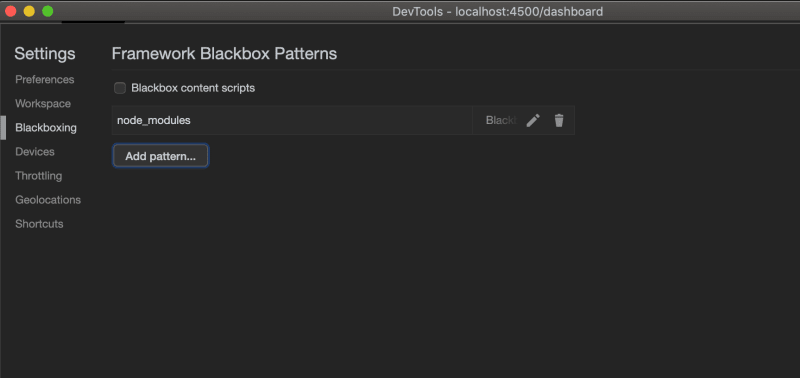The width and height of the screenshot is (800, 378).
Task: Switch to the Workspace settings tab
Action: (43, 104)
